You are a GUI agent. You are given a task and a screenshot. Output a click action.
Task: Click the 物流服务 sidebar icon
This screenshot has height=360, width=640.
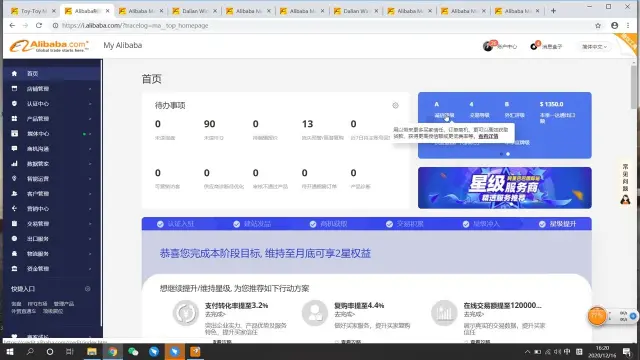tap(14, 253)
